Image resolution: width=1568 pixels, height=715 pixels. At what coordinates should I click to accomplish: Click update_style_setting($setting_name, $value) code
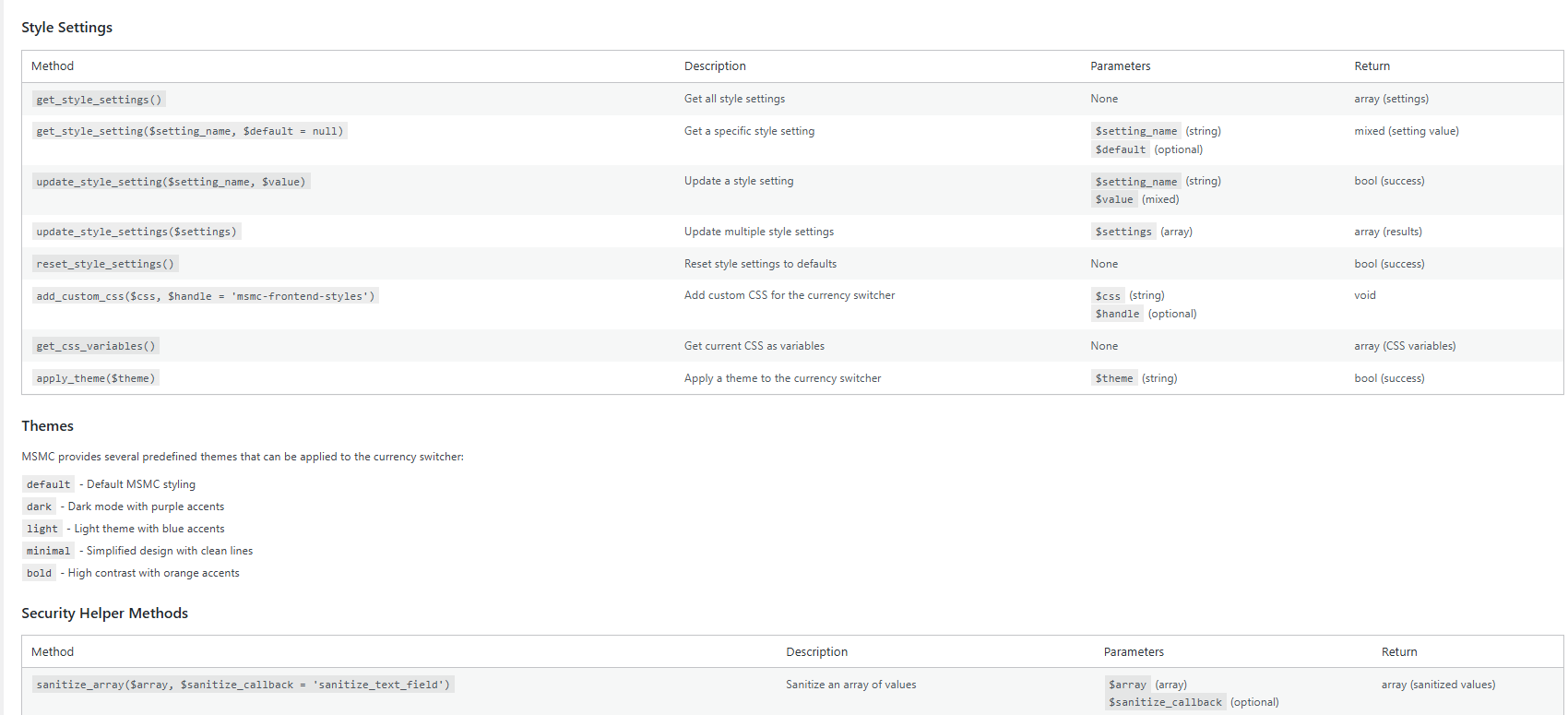(x=172, y=182)
